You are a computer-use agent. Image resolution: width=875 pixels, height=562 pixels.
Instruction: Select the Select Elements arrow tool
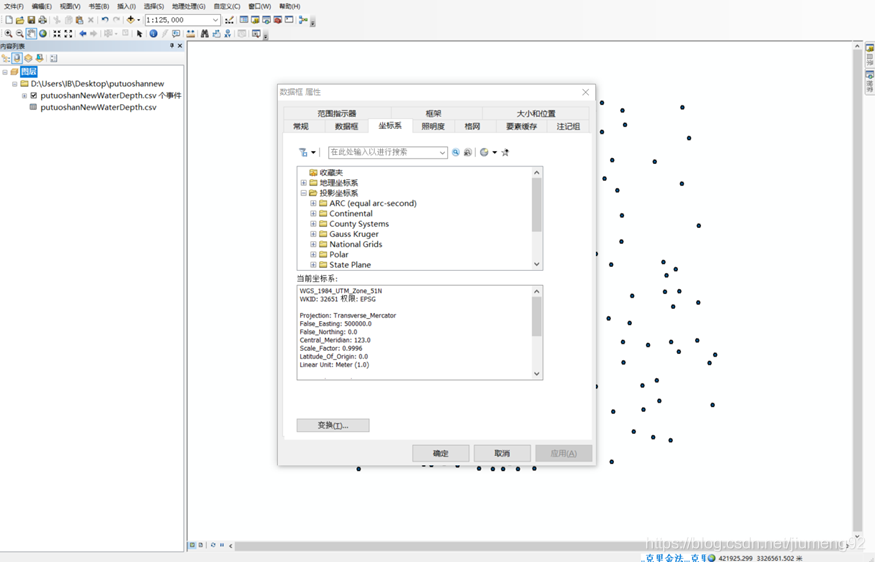point(140,33)
